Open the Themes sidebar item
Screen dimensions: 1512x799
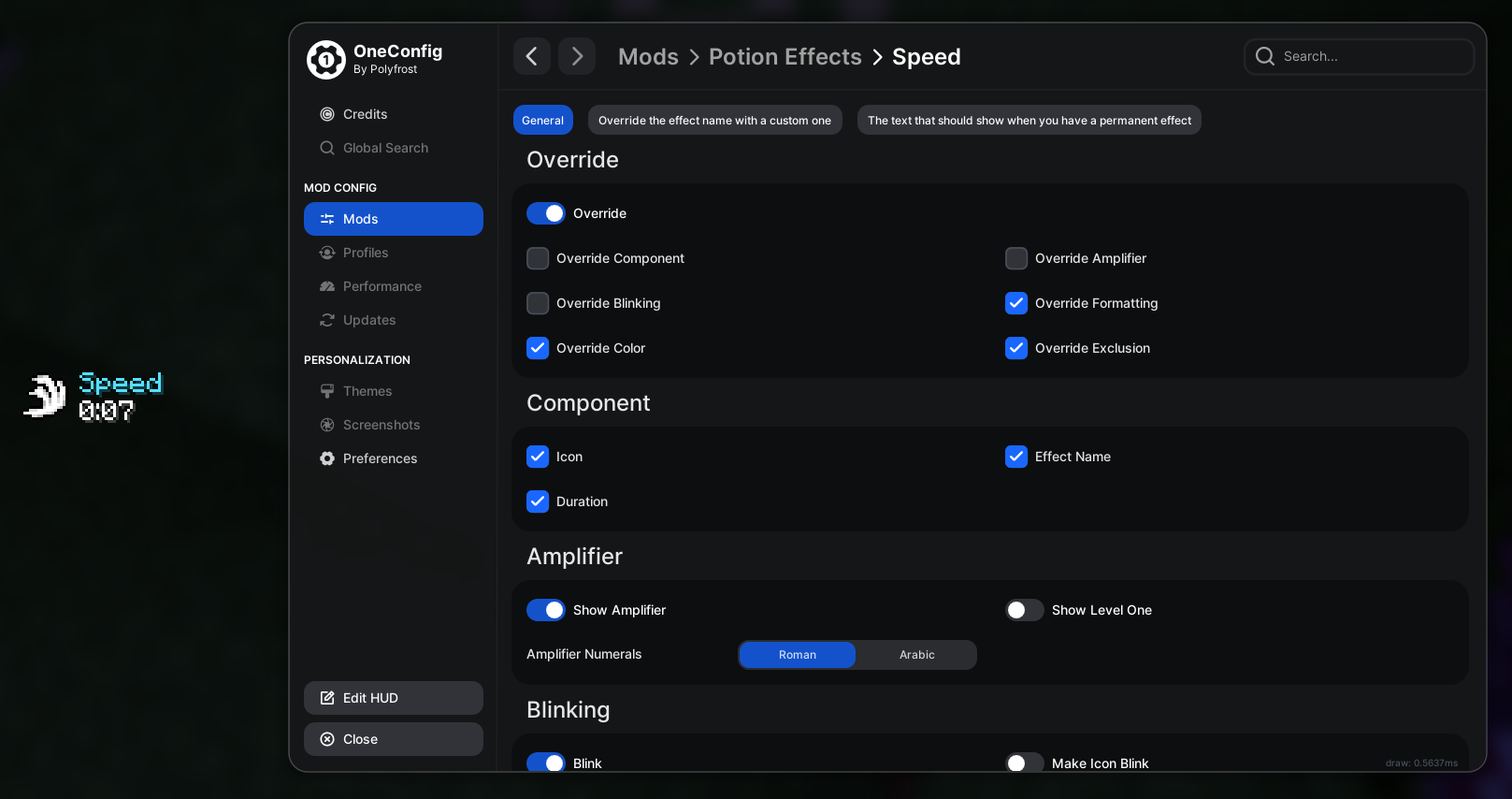[x=394, y=391]
